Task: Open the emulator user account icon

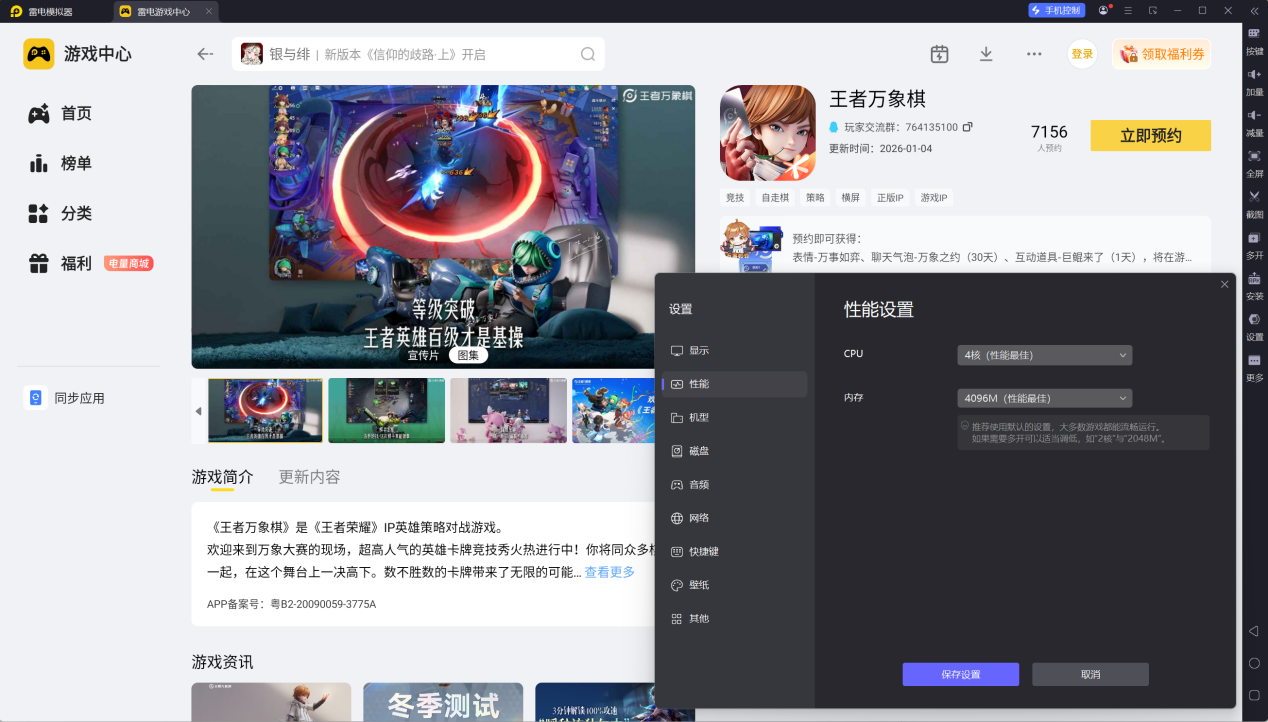Action: pos(1103,10)
